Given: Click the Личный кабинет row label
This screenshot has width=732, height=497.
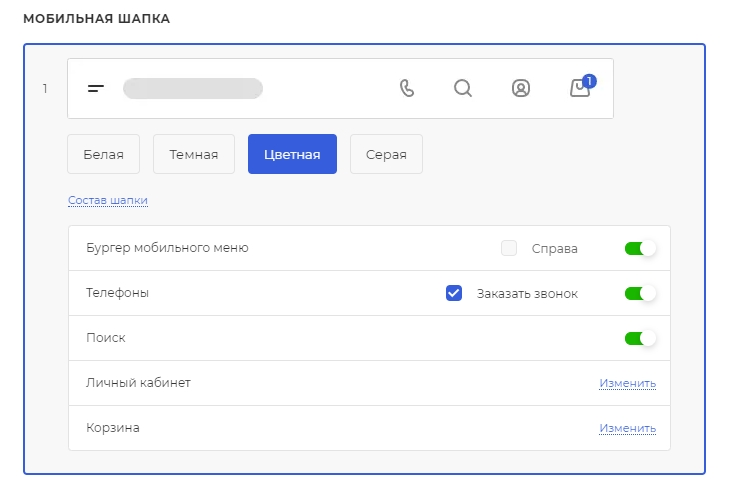Looking at the screenshot, I should pos(139,383).
